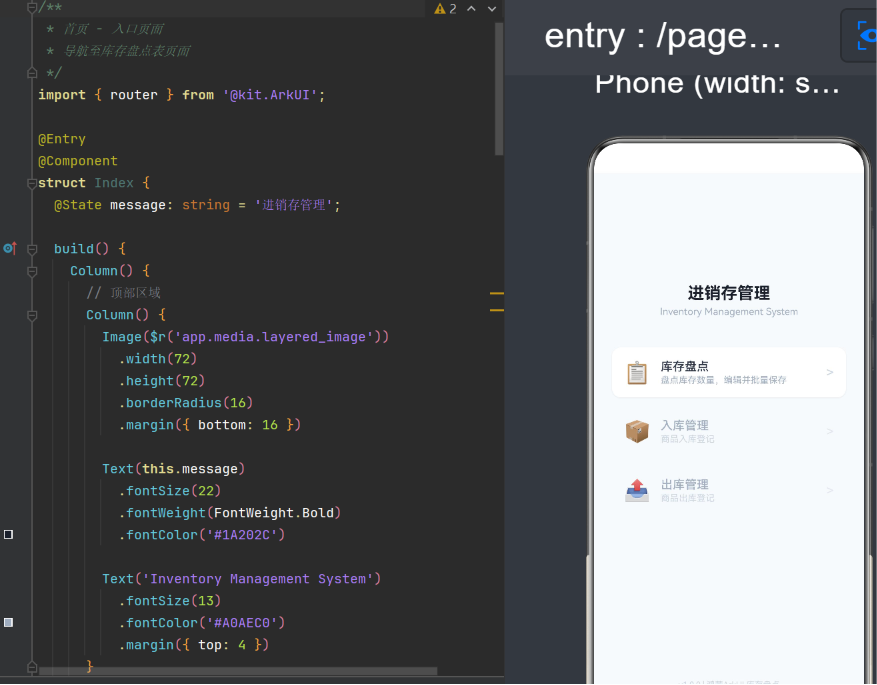The height and width of the screenshot is (685, 877).
Task: Tap the cardboard box icon for 入库管理
Action: click(636, 431)
